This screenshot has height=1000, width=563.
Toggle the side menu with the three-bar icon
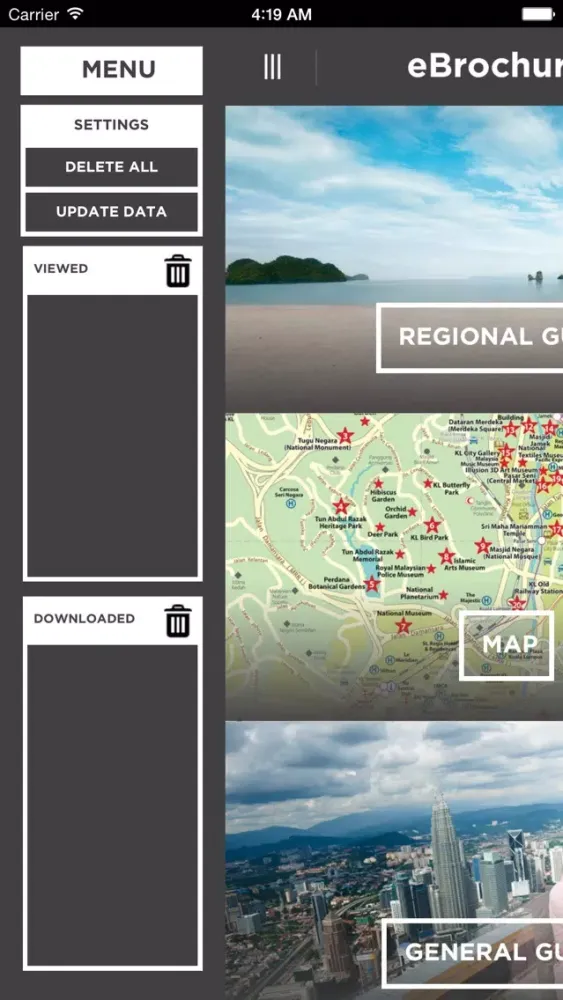tap(272, 67)
